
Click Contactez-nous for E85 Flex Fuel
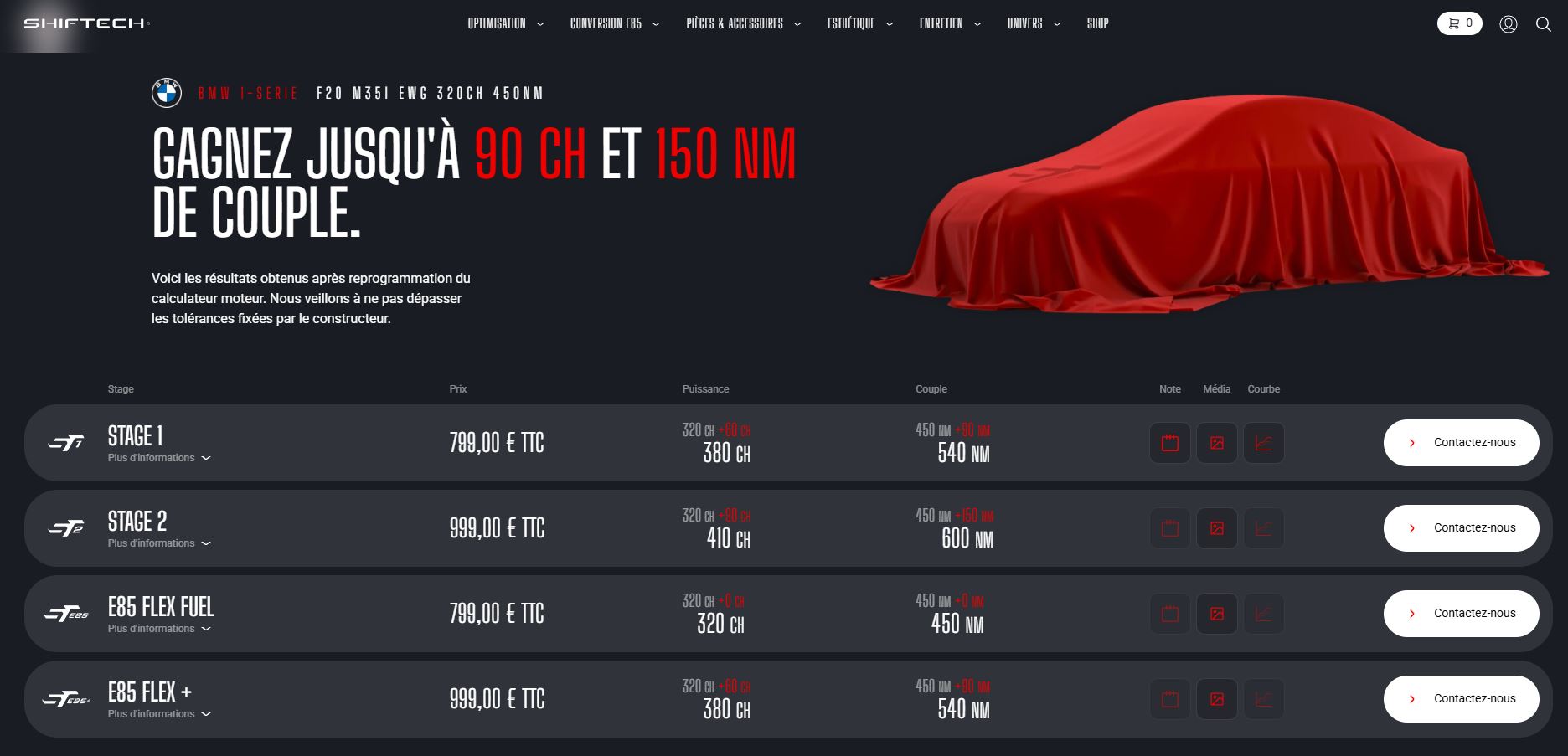[1462, 614]
